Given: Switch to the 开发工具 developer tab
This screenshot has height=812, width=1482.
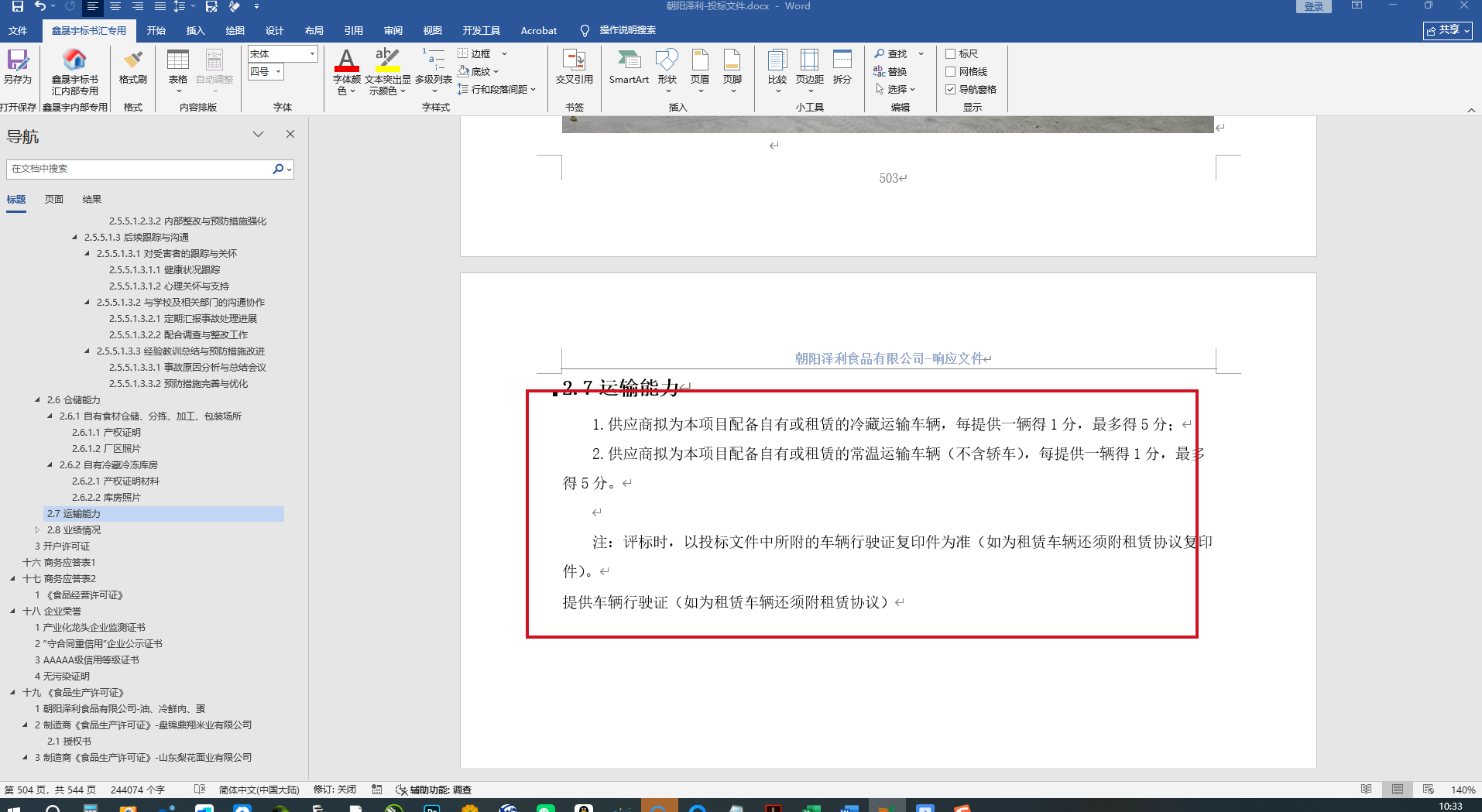Looking at the screenshot, I should 482,30.
